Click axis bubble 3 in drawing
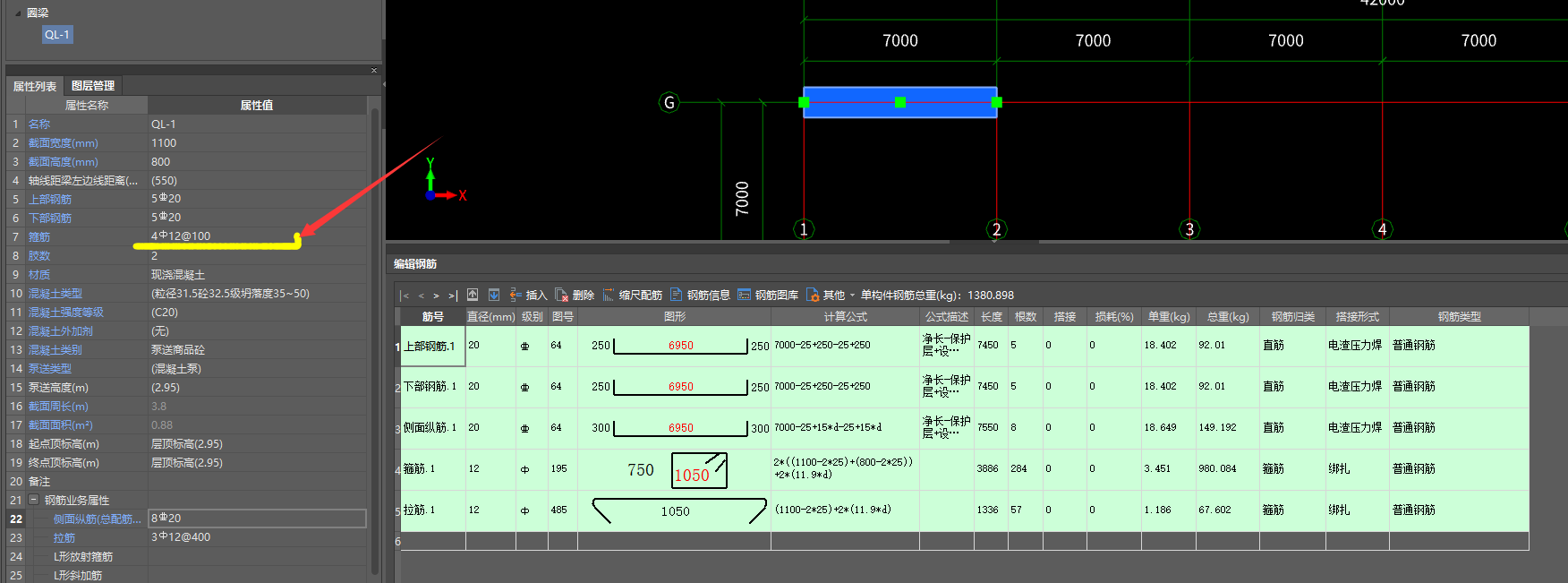Screen dimensions: 1568x583 [x=1189, y=229]
